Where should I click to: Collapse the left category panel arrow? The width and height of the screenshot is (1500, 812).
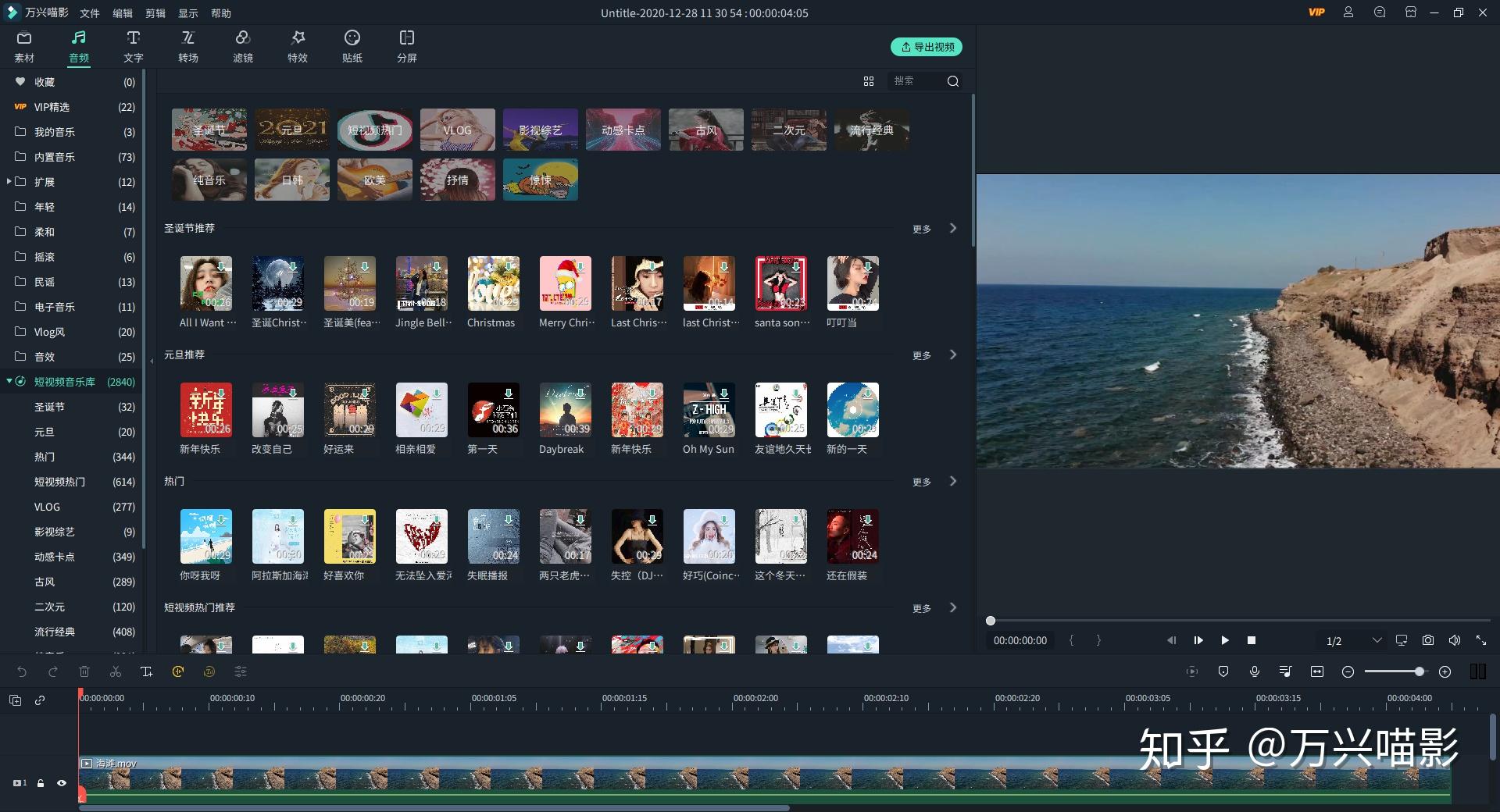point(152,361)
